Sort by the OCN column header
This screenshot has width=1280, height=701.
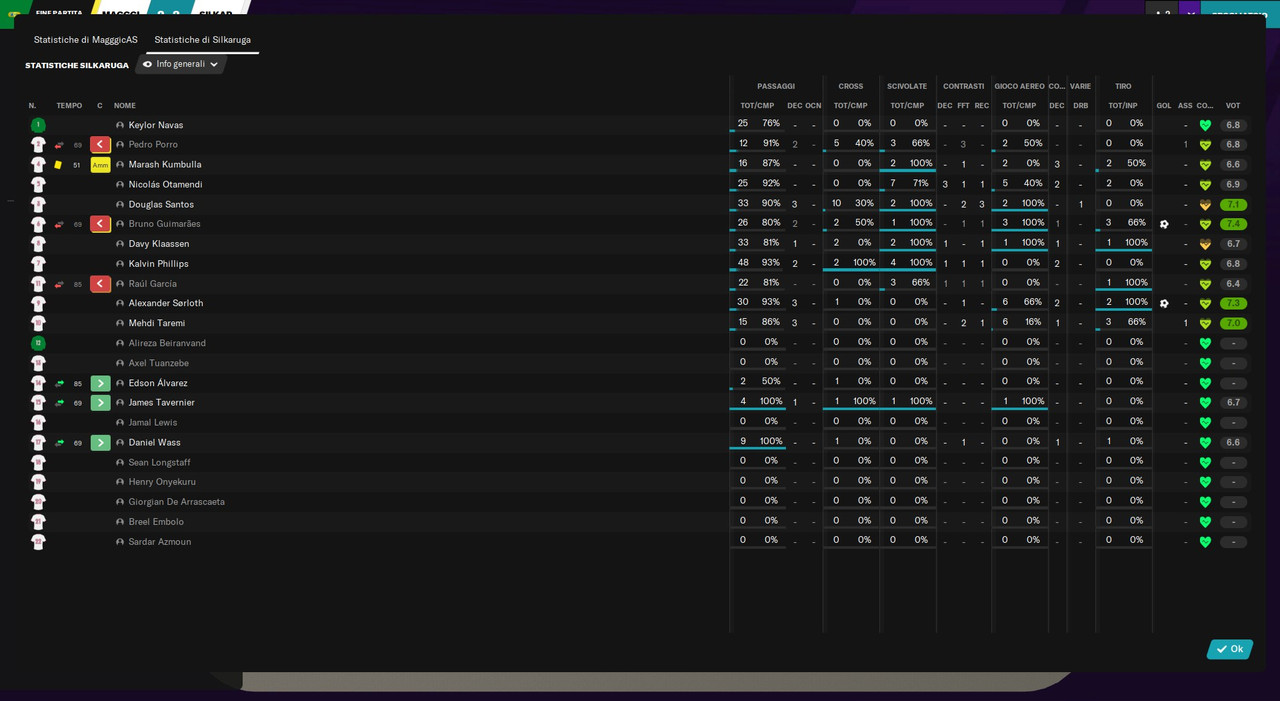pos(813,106)
